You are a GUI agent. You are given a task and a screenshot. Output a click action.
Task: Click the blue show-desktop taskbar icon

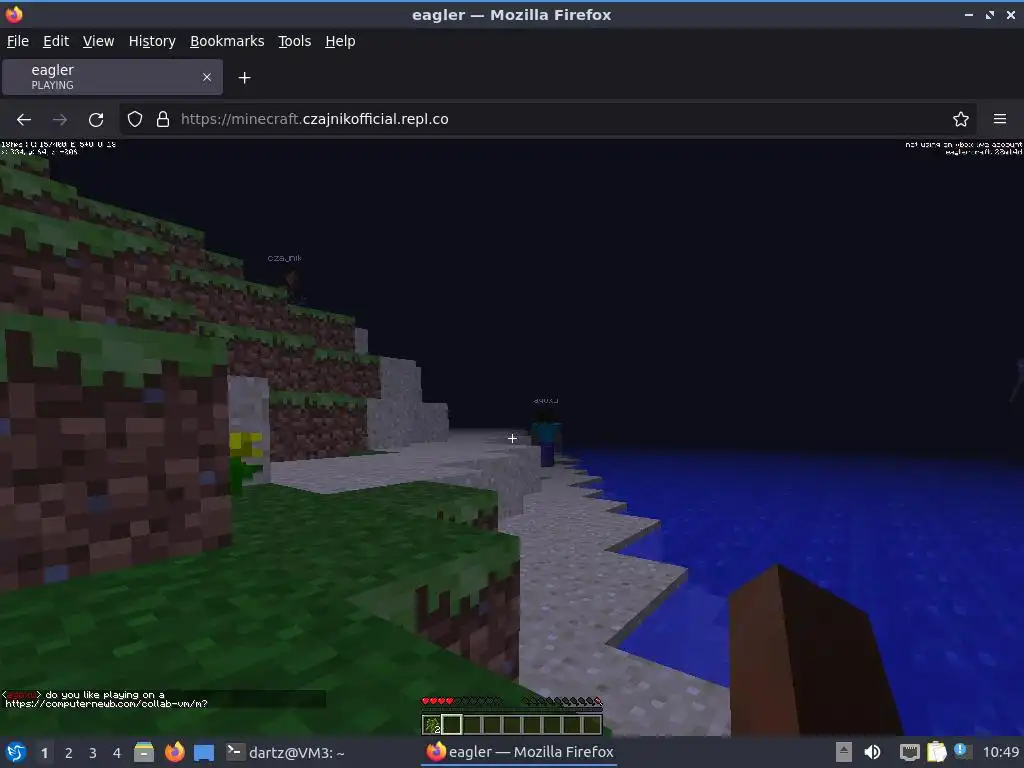(x=204, y=752)
